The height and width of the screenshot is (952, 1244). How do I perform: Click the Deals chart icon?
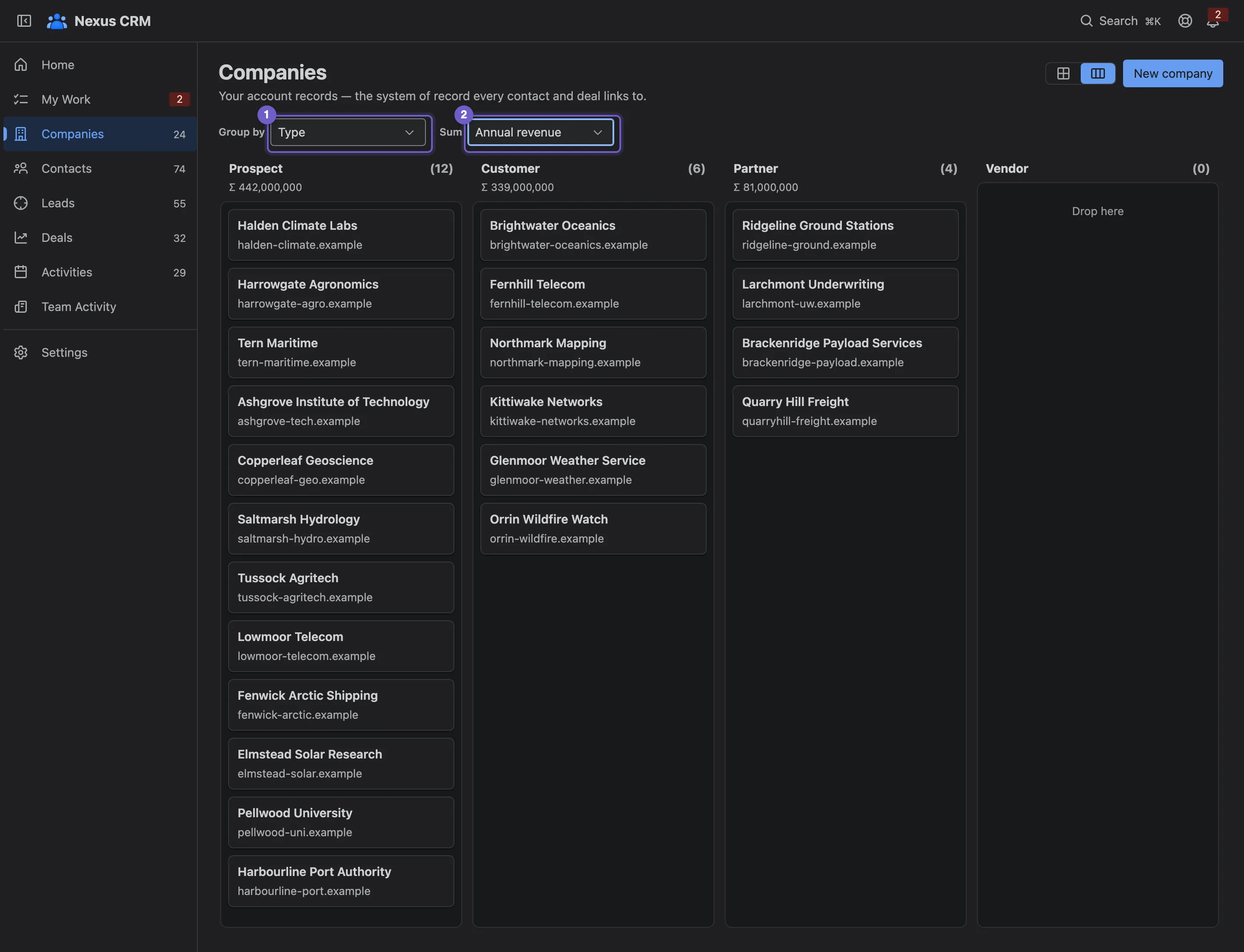[21, 238]
